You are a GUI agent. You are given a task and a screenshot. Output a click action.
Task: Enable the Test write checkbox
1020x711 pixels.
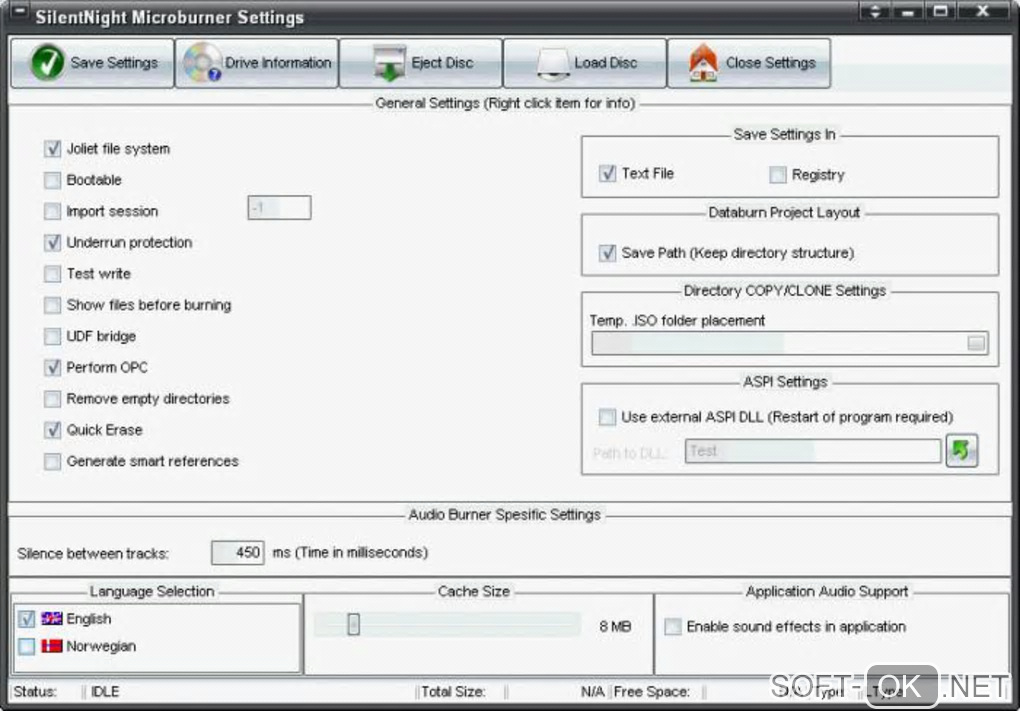click(52, 274)
